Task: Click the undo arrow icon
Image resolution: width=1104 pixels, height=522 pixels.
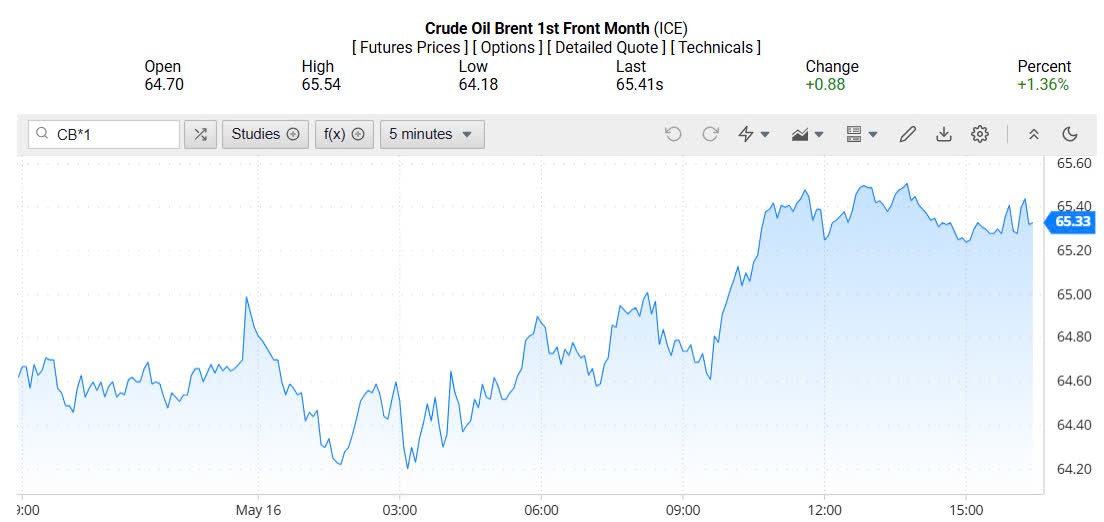Action: pyautogui.click(x=673, y=134)
